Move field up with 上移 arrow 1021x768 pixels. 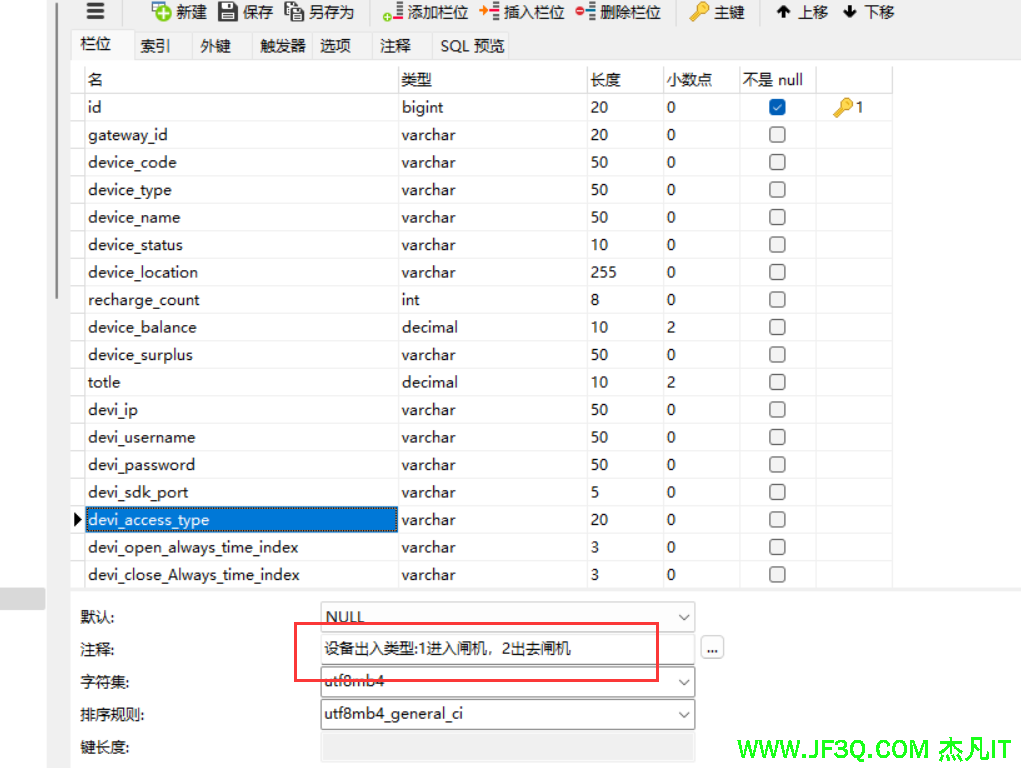784,12
